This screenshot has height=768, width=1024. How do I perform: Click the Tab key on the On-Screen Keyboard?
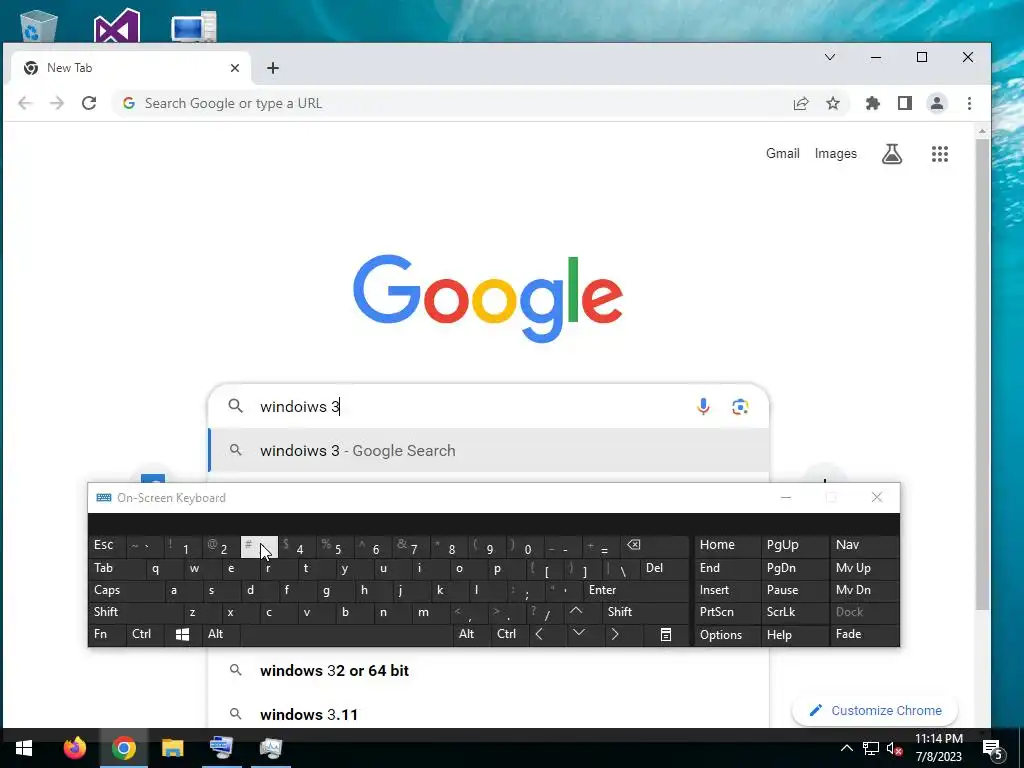116,568
